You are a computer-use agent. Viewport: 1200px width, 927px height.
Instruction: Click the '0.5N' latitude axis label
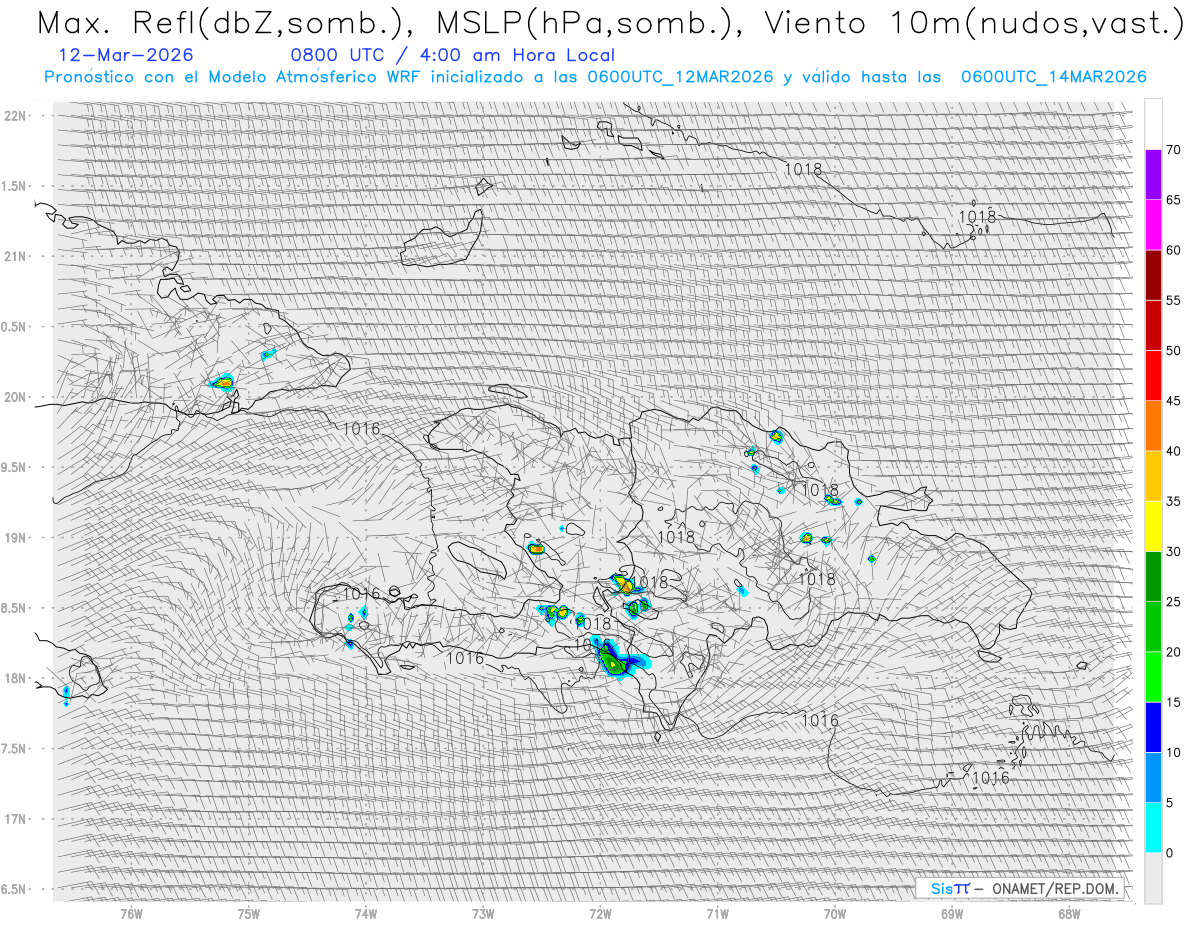click(15, 327)
